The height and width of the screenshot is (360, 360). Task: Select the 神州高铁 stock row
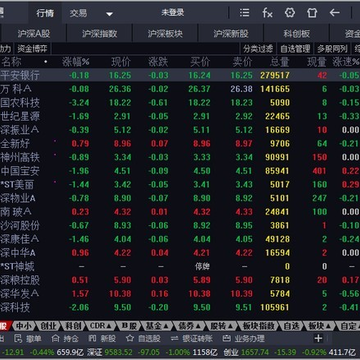[180, 157]
